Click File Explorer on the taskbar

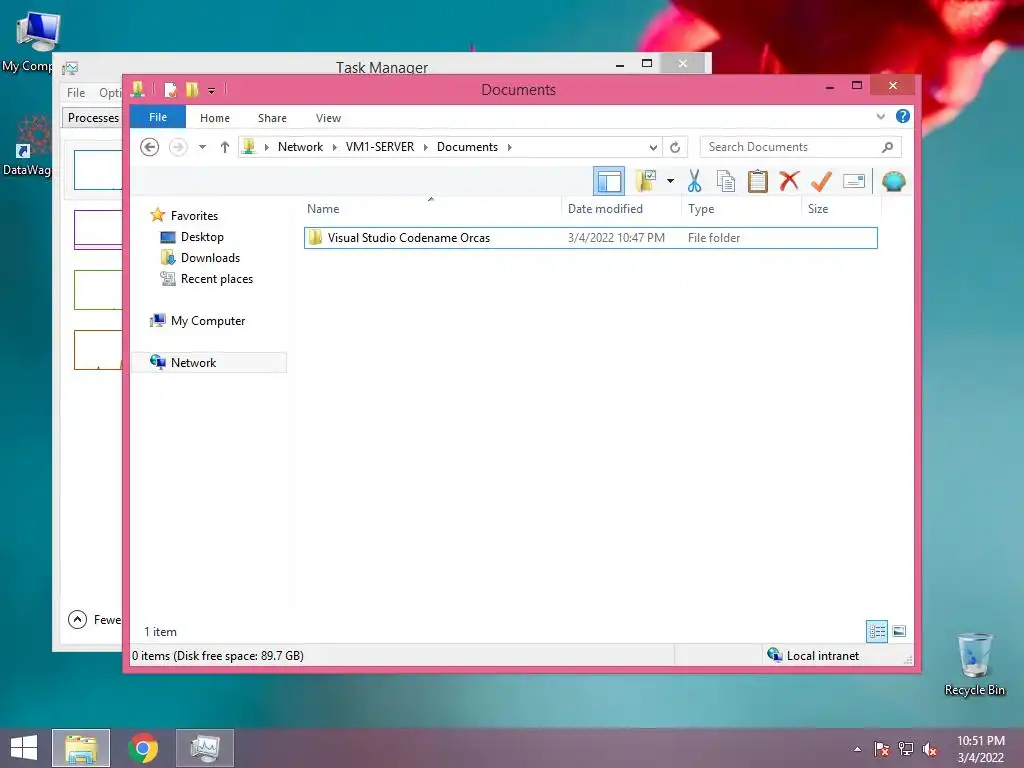[x=81, y=748]
